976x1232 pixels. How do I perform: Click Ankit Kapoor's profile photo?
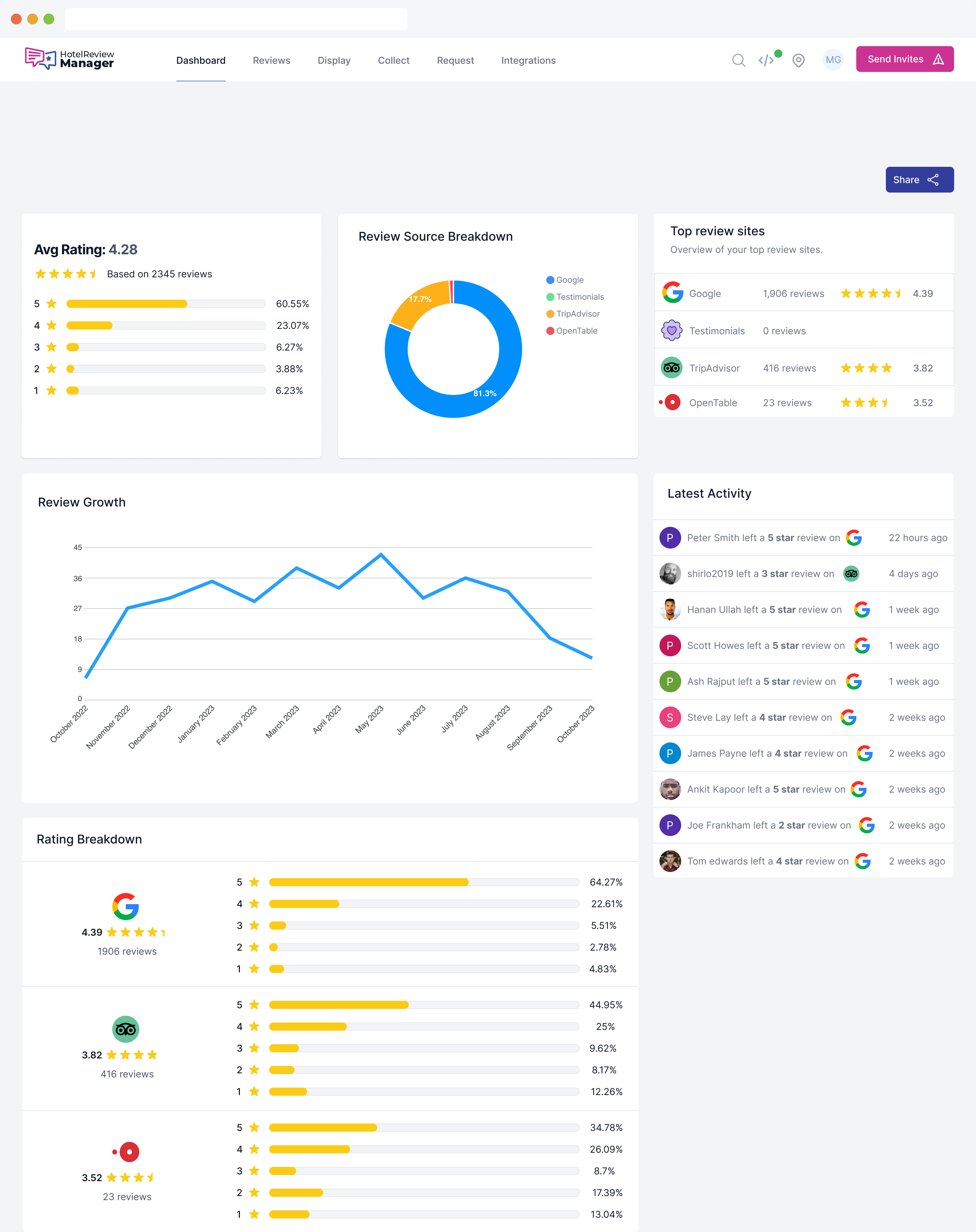click(670, 789)
